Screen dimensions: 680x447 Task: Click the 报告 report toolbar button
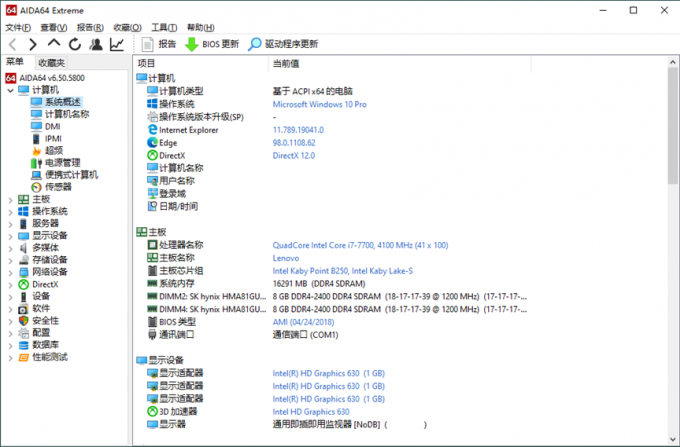pos(158,44)
